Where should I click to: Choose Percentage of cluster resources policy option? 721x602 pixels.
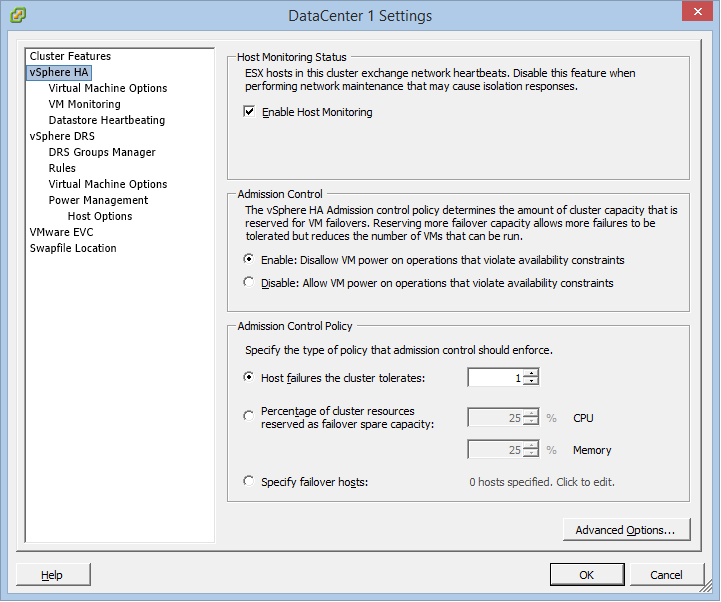click(x=248, y=416)
